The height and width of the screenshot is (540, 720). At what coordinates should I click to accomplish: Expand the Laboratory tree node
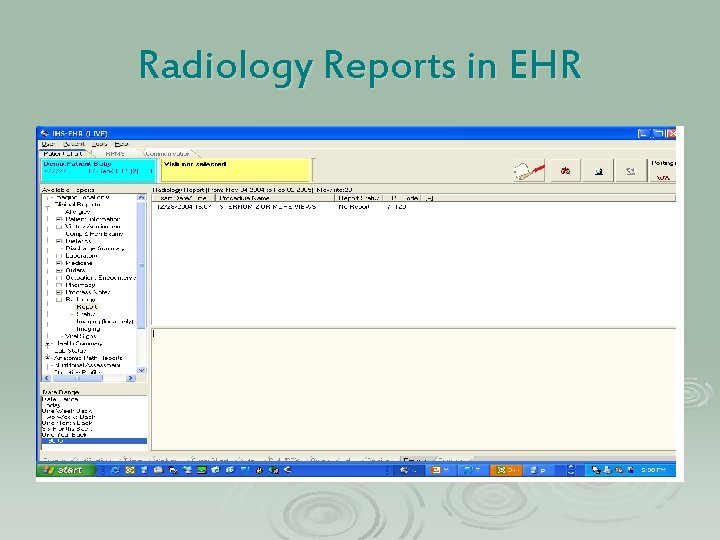[59, 256]
